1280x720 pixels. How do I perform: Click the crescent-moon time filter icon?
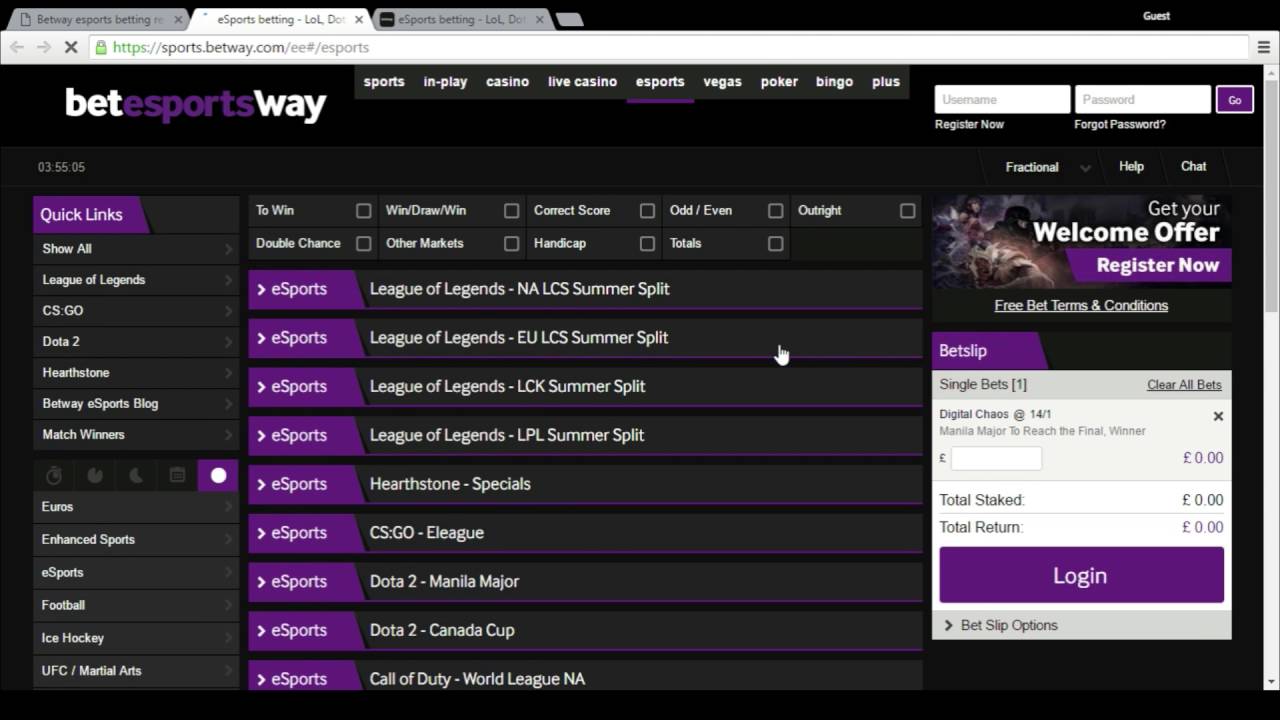click(x=136, y=476)
